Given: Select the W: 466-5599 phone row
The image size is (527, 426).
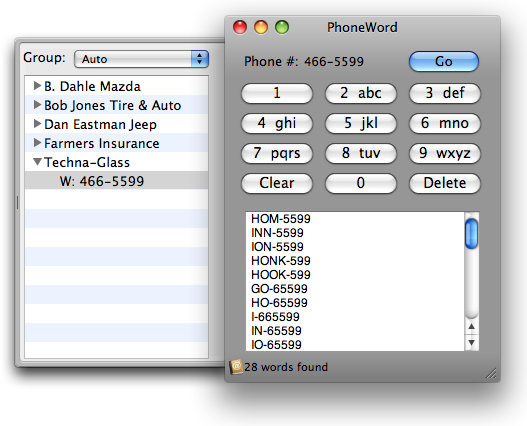Looking at the screenshot, I should point(117,181).
